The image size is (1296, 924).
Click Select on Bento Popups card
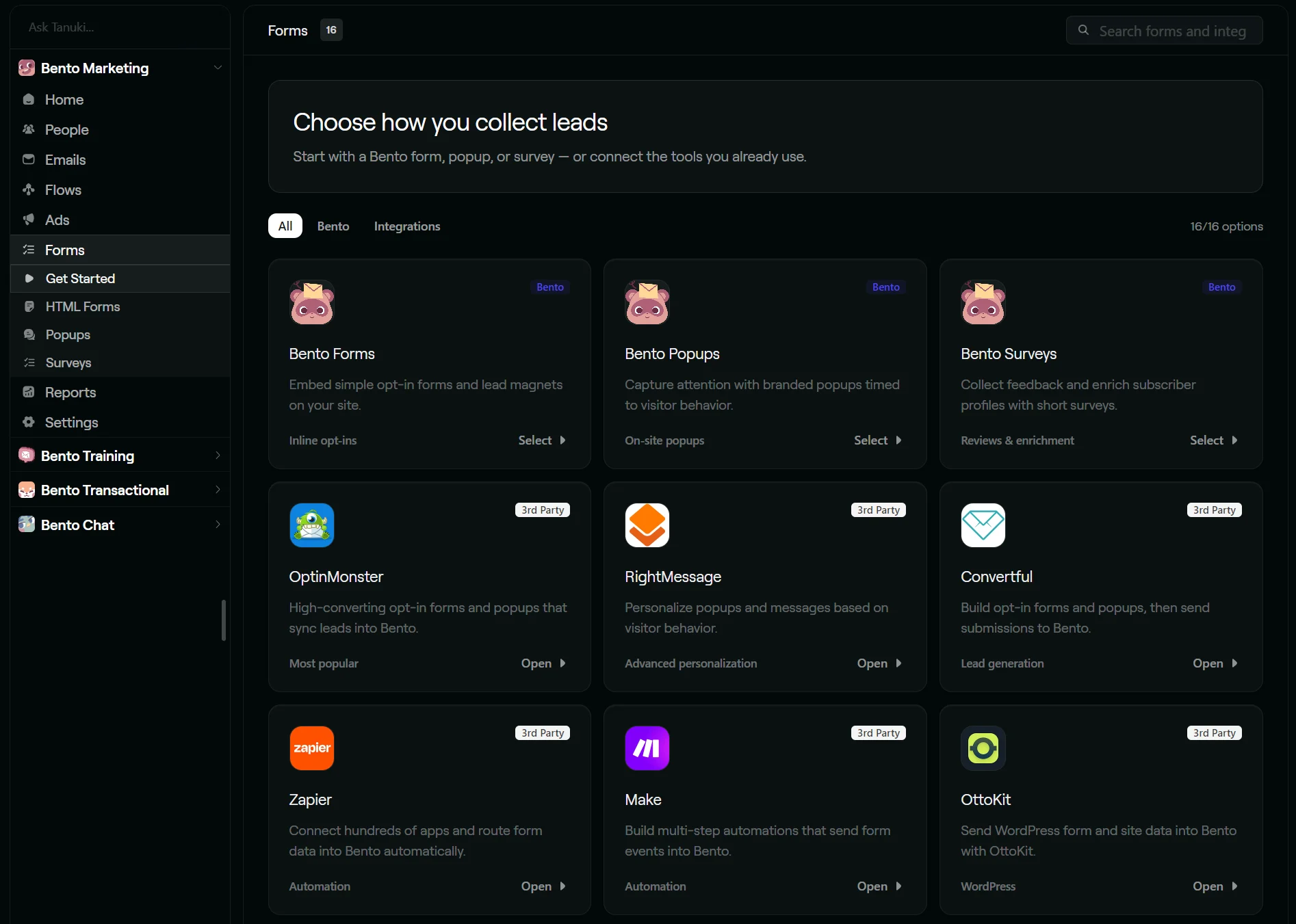pyautogui.click(x=878, y=440)
